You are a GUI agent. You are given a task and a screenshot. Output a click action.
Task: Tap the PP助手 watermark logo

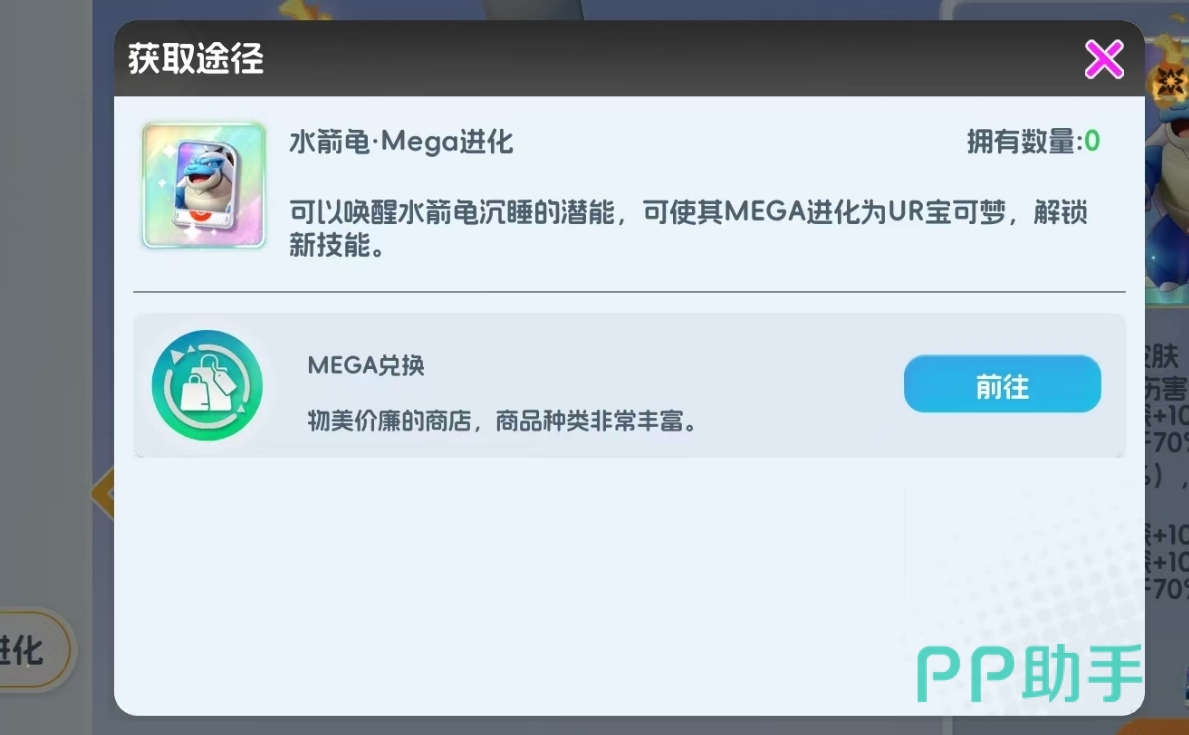[x=1029, y=673]
